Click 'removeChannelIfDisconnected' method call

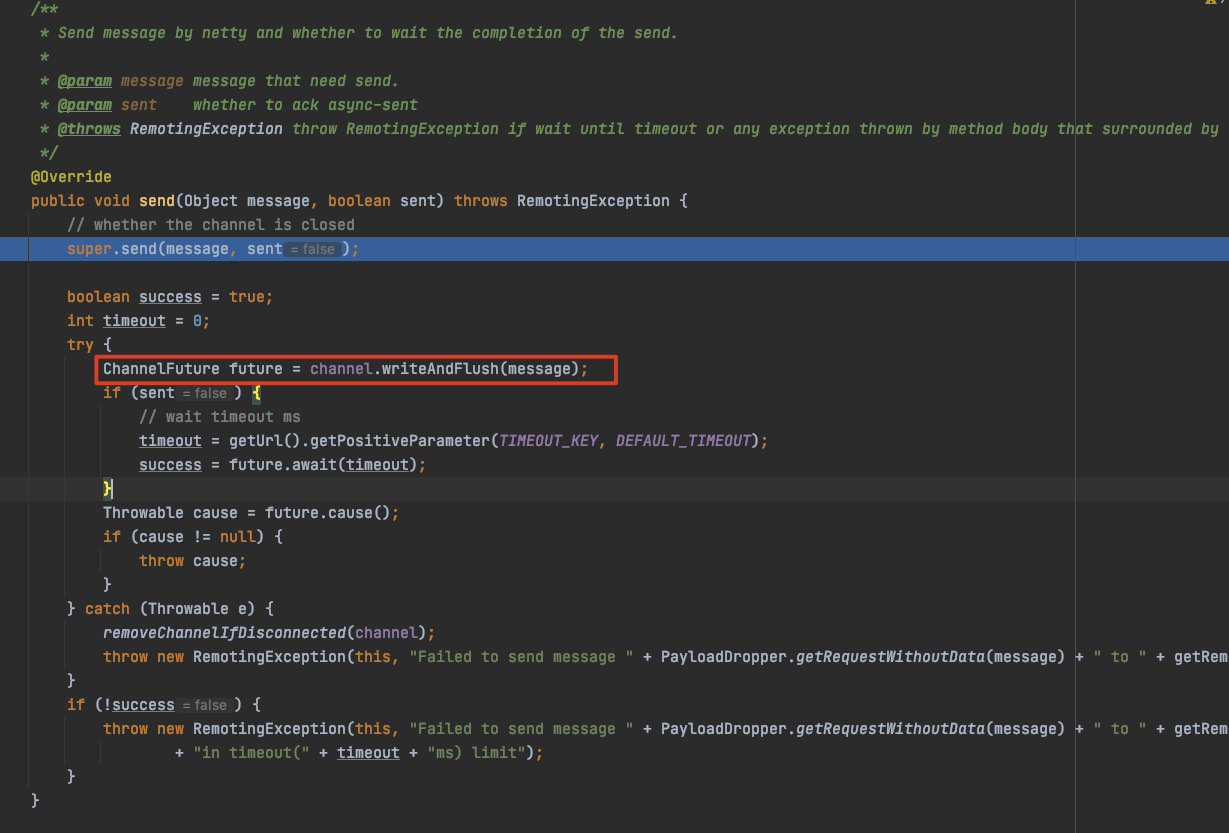(x=224, y=633)
